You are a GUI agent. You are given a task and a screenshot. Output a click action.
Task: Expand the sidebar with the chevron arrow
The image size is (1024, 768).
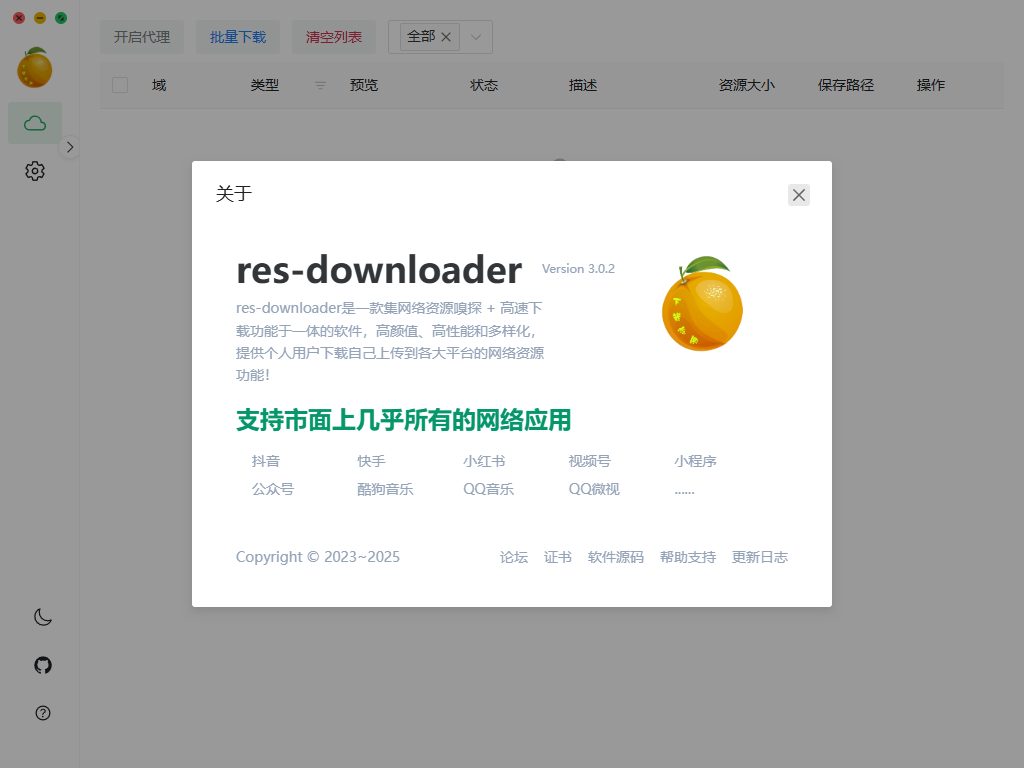(x=69, y=147)
